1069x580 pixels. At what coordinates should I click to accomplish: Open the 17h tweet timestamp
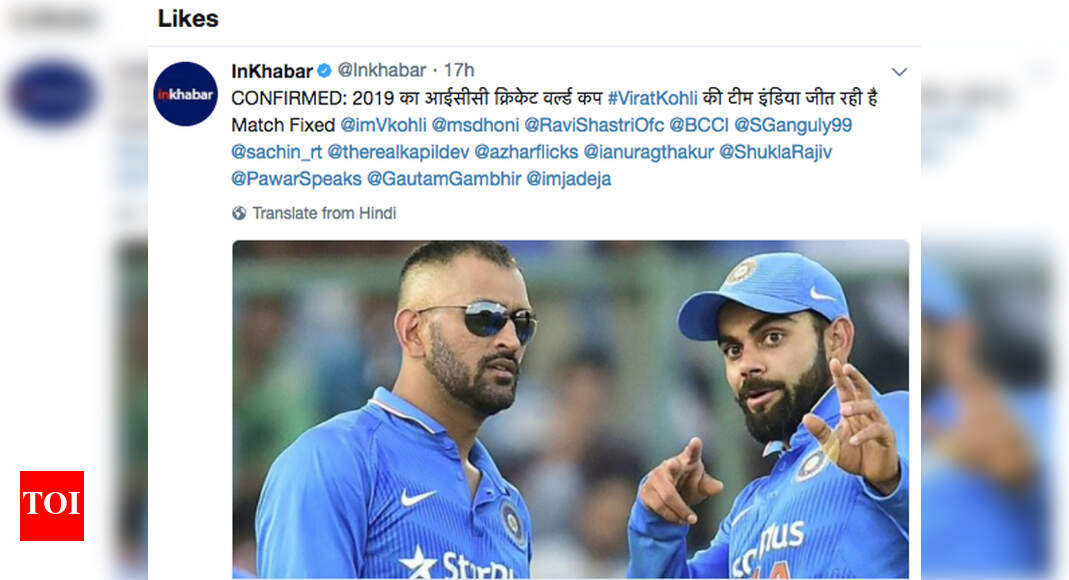(459, 70)
